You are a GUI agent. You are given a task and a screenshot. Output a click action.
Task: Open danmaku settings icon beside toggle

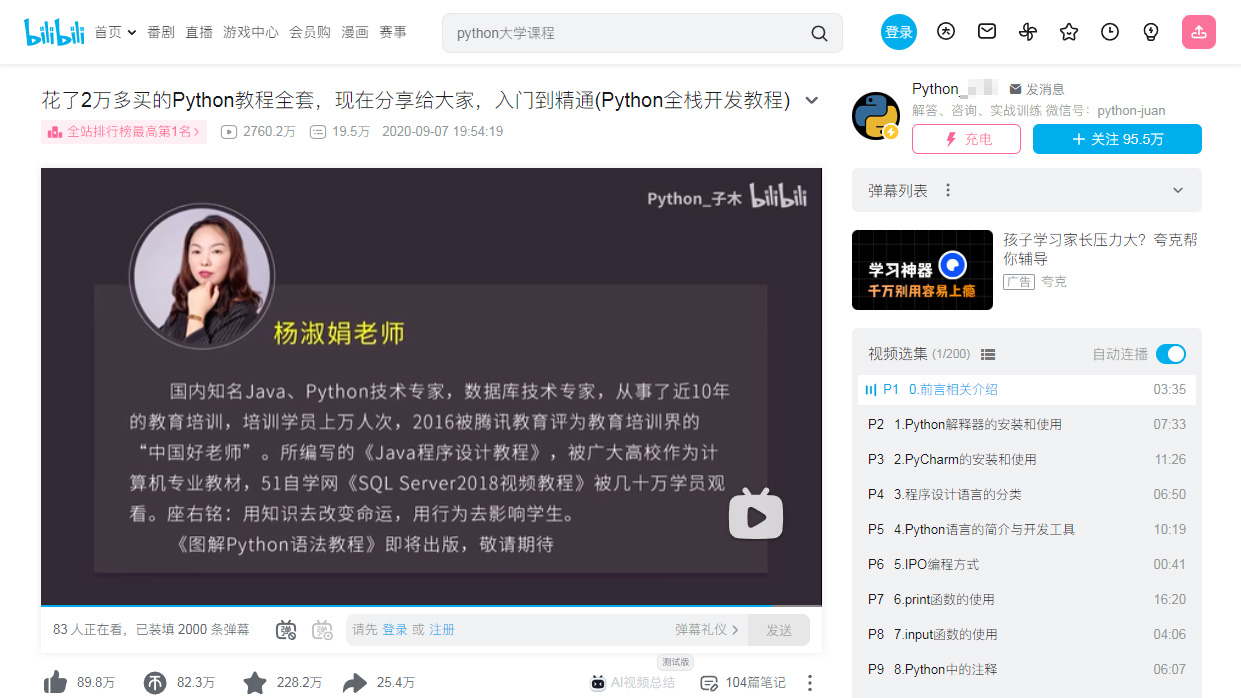(322, 630)
